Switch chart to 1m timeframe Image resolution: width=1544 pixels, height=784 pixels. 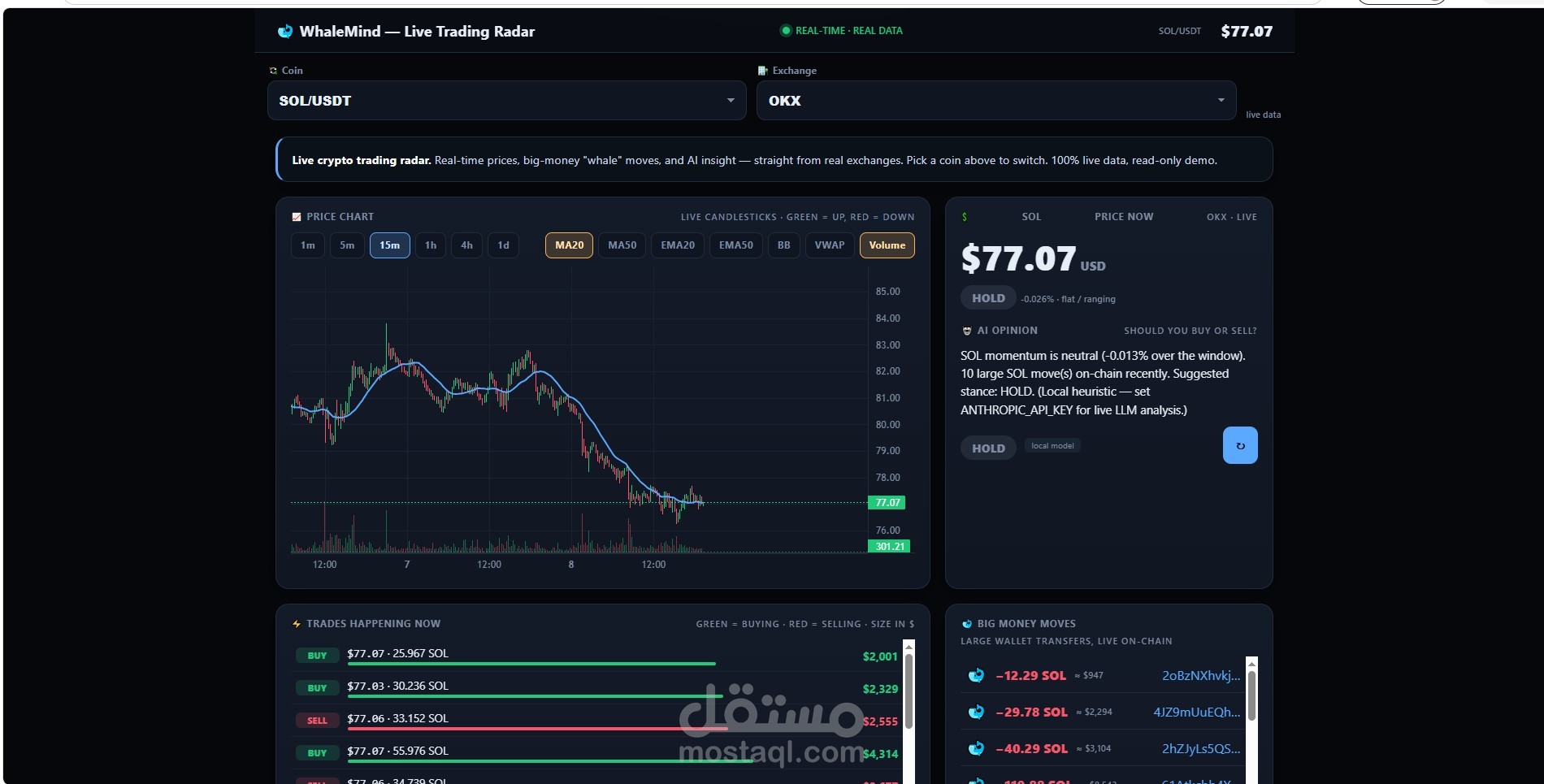point(308,245)
